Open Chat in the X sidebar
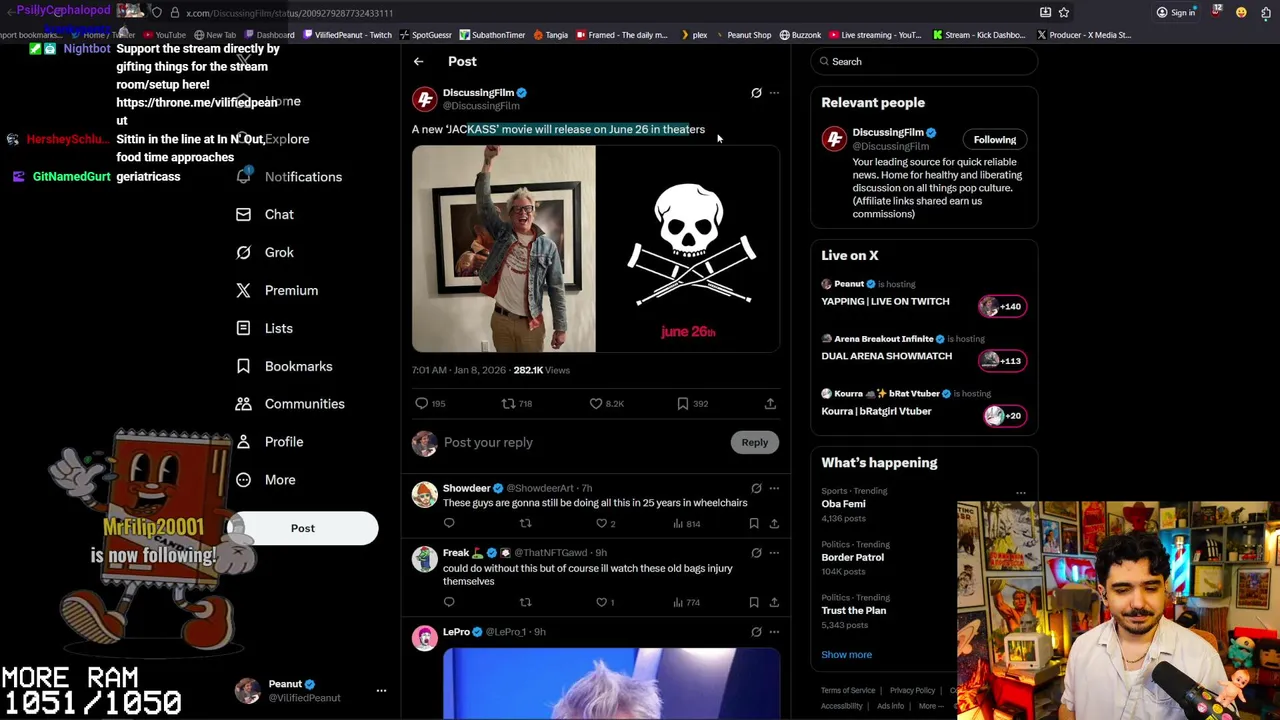Image resolution: width=1280 pixels, height=720 pixels. point(265,215)
